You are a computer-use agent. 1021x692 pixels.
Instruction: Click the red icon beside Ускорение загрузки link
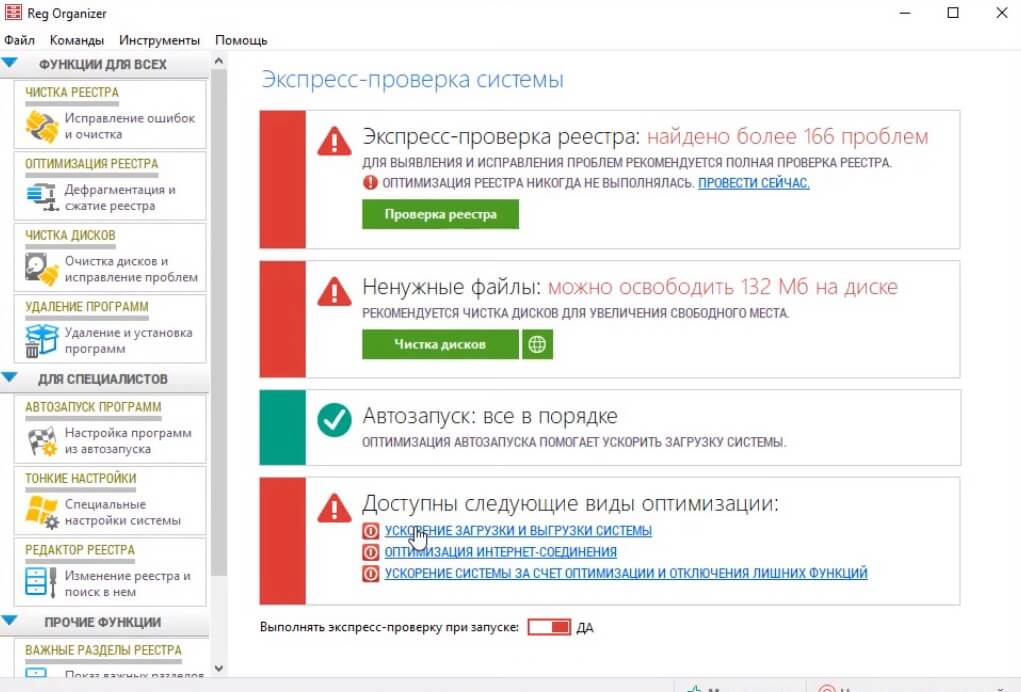tap(371, 531)
